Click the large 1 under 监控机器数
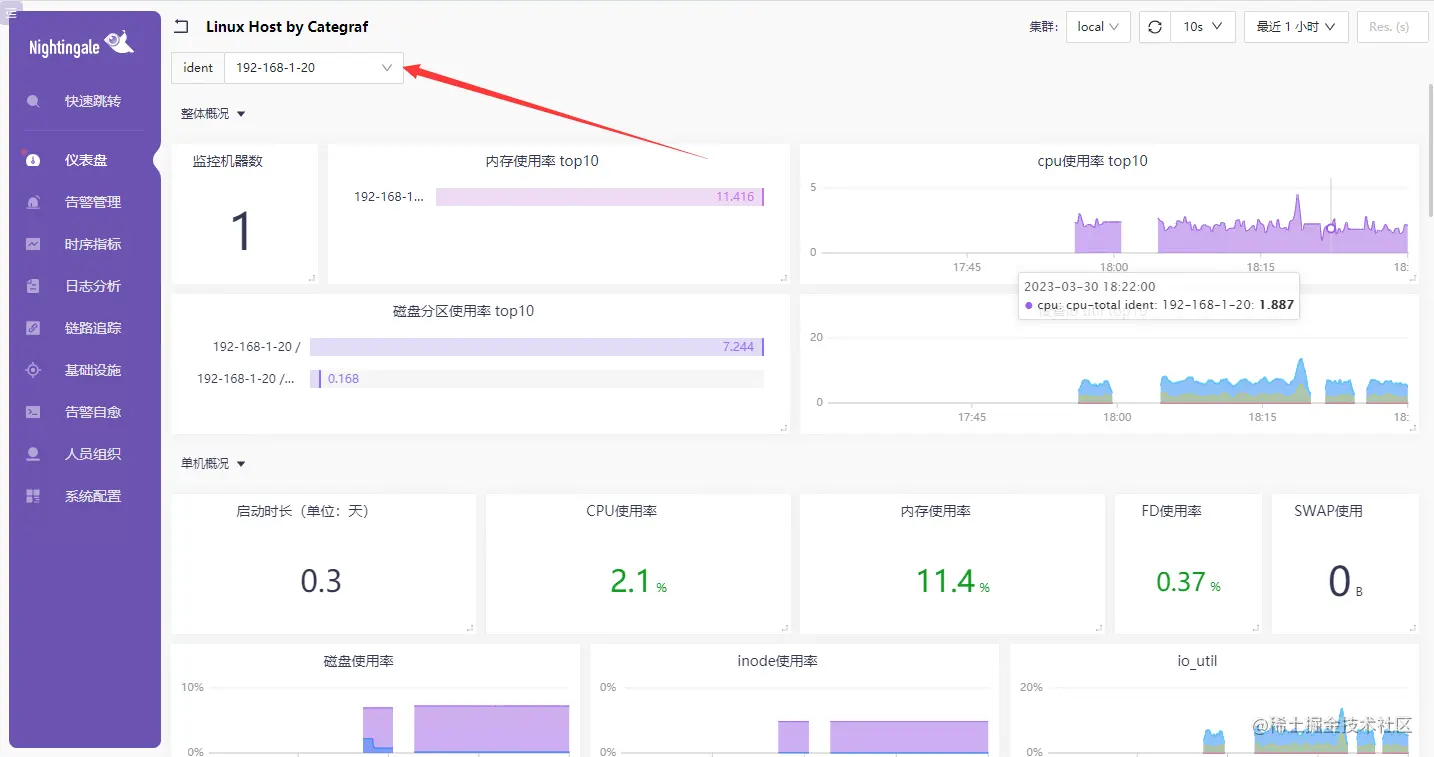The height and width of the screenshot is (757, 1434). click(x=241, y=231)
